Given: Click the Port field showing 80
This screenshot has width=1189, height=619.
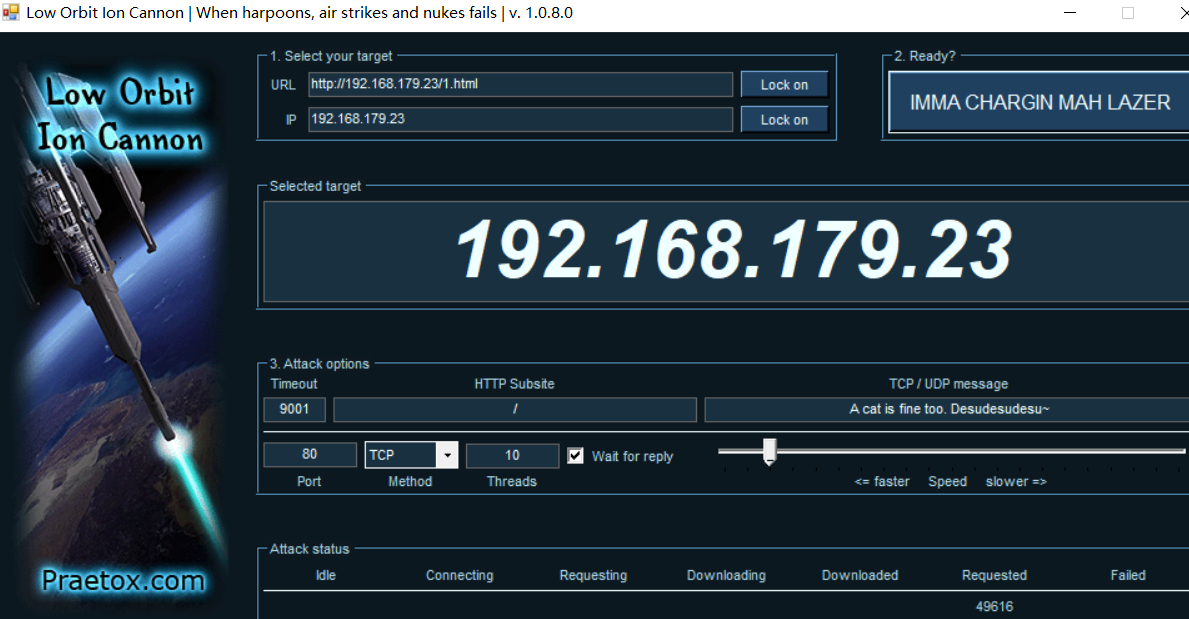Looking at the screenshot, I should pyautogui.click(x=309, y=454).
